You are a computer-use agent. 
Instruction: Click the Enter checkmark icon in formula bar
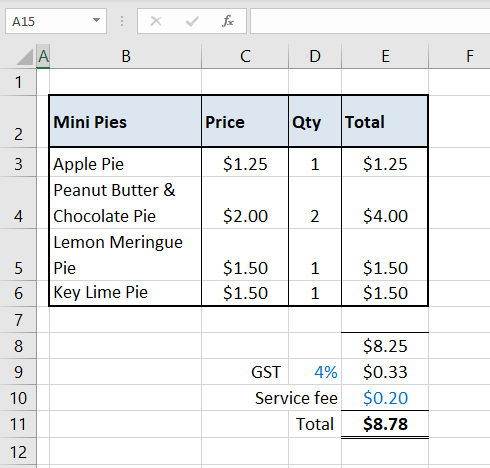[192, 21]
